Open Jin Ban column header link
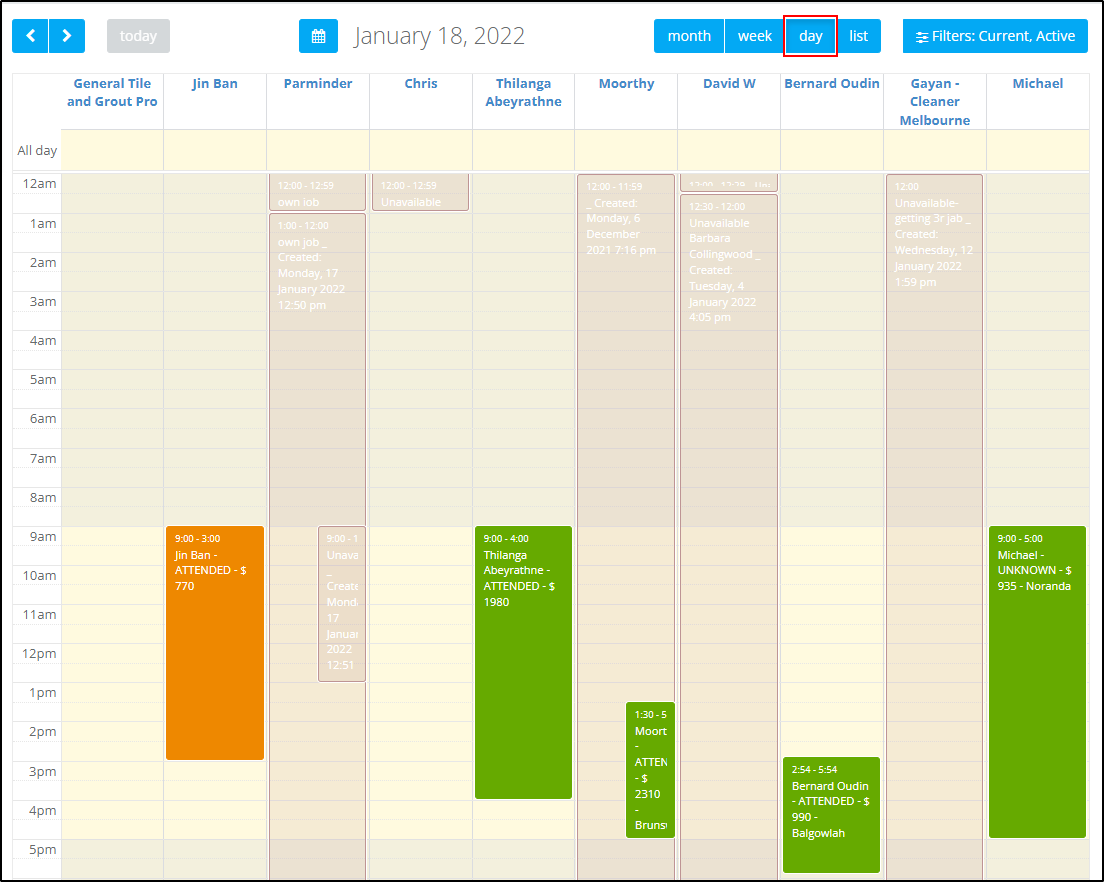 click(215, 83)
